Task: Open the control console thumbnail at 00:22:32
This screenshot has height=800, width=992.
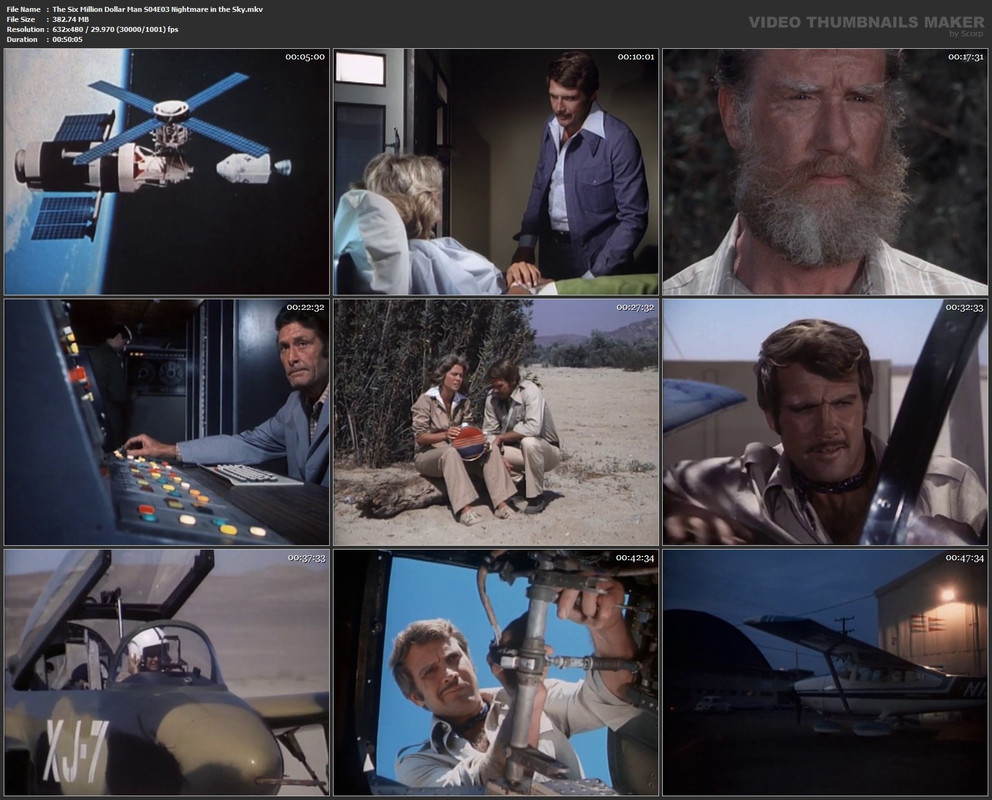Action: [x=166, y=422]
